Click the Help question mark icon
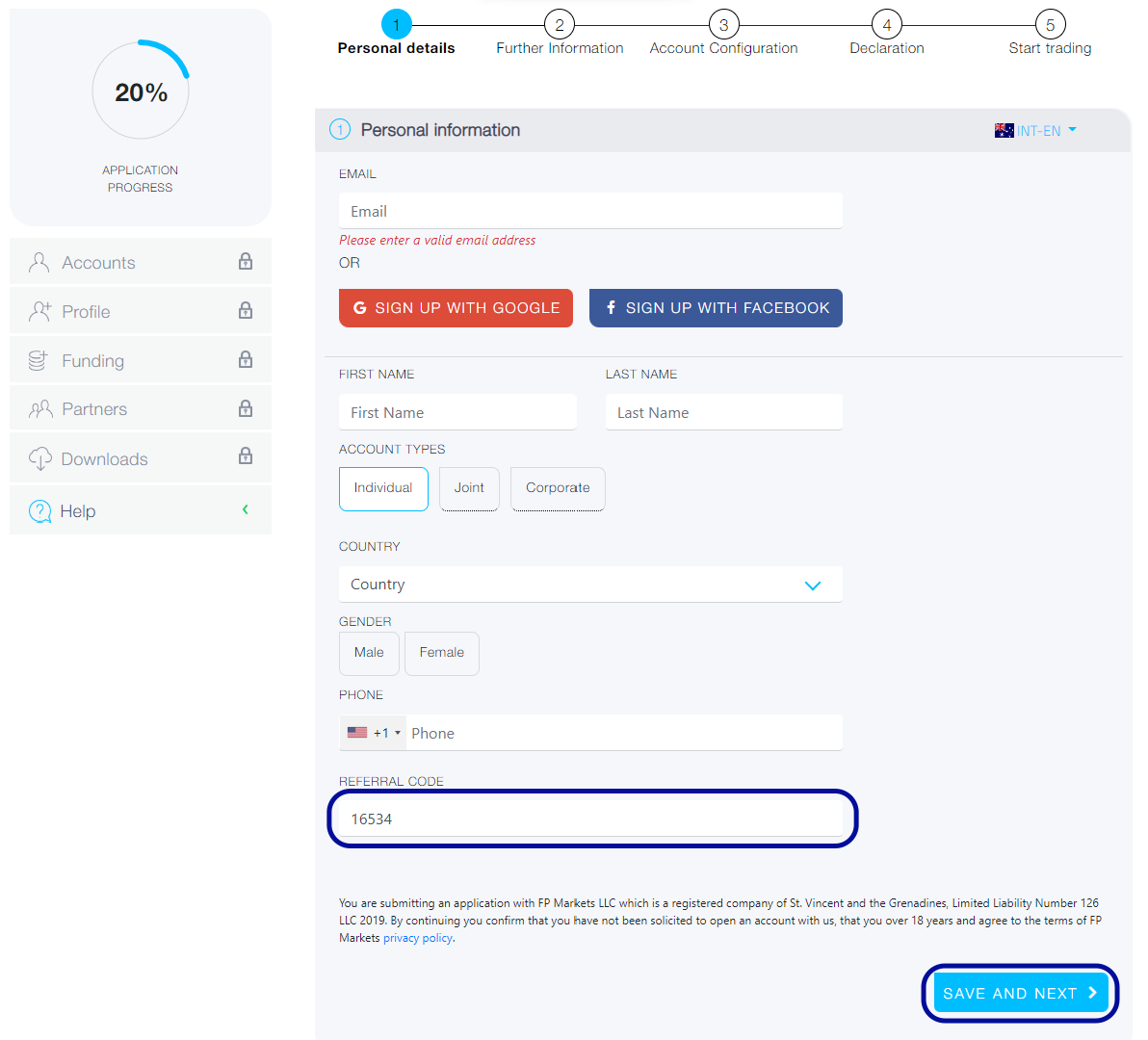This screenshot has width=1148, height=1040. coord(39,510)
